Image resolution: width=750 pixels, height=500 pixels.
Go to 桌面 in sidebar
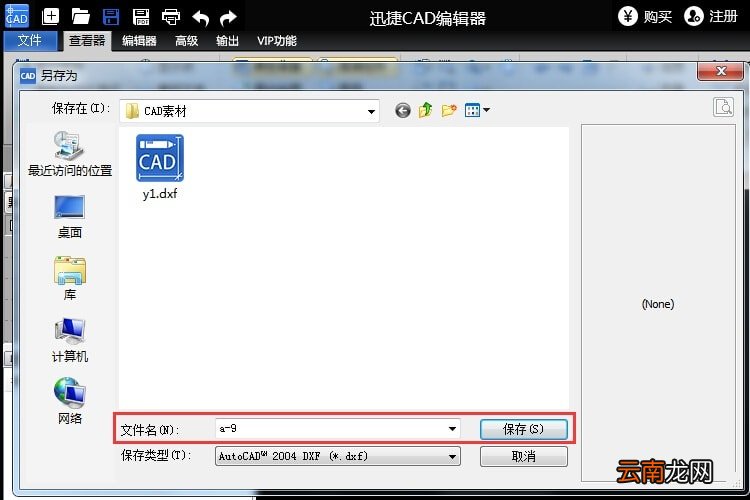pyautogui.click(x=70, y=217)
